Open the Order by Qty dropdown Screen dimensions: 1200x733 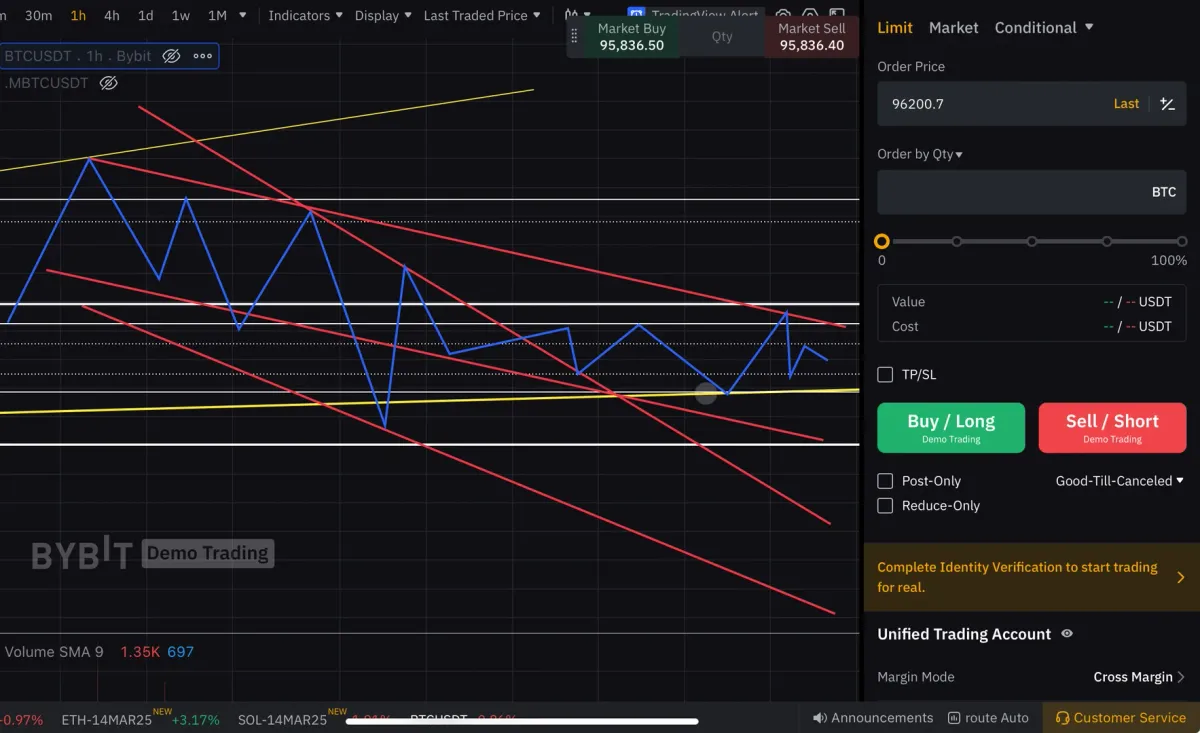[920, 154]
